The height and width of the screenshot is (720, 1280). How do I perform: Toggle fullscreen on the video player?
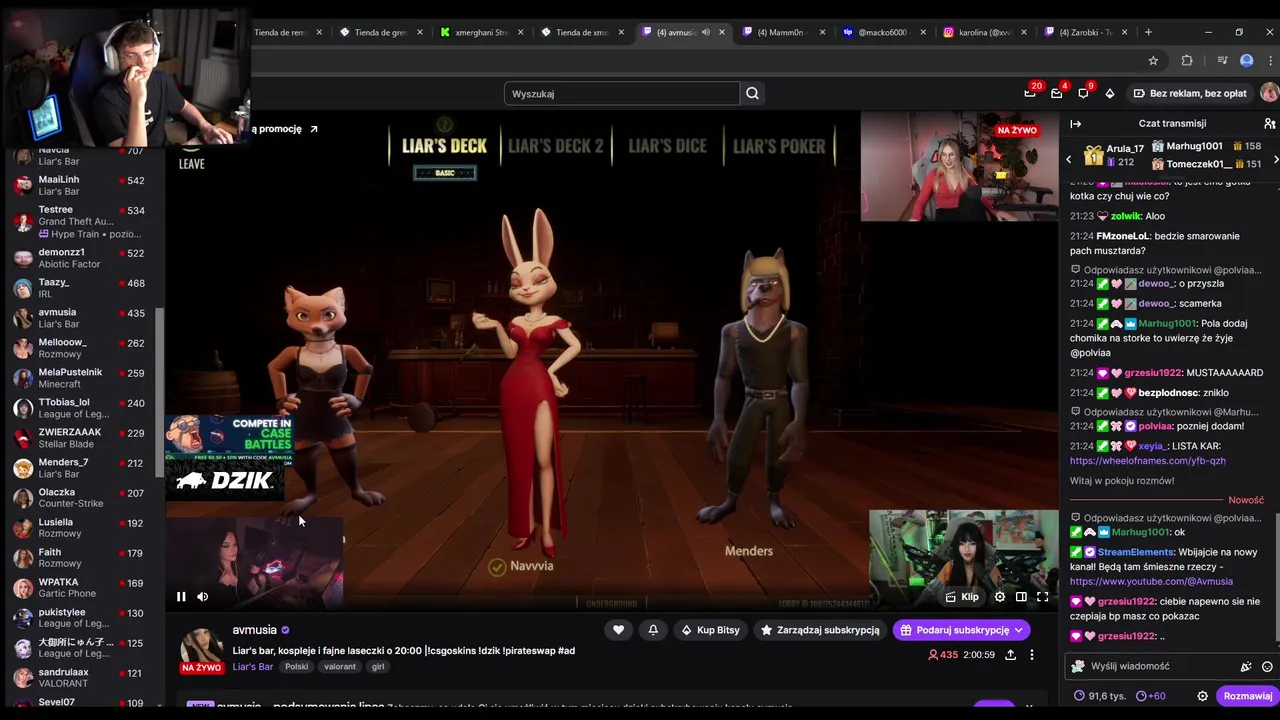pyautogui.click(x=1042, y=597)
